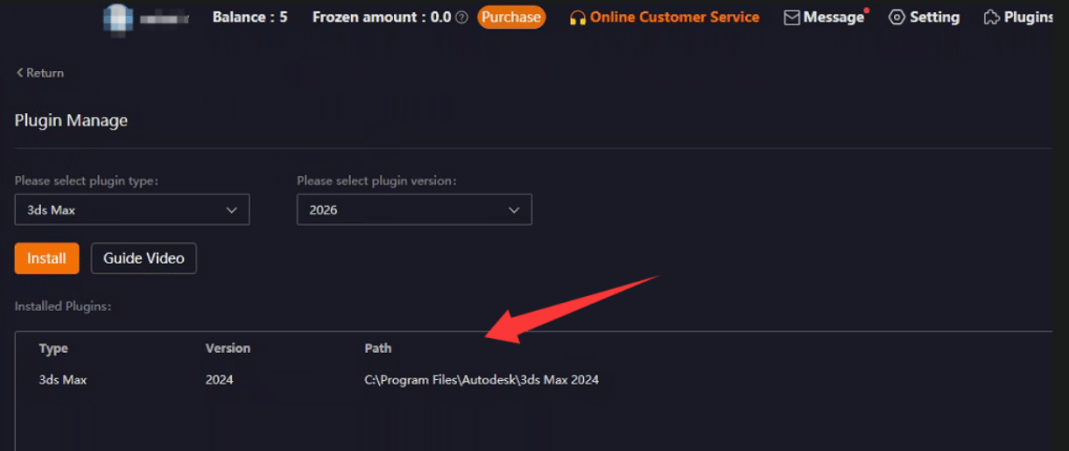
Task: Open the plugin version dropdown showing 2026
Action: 415,210
